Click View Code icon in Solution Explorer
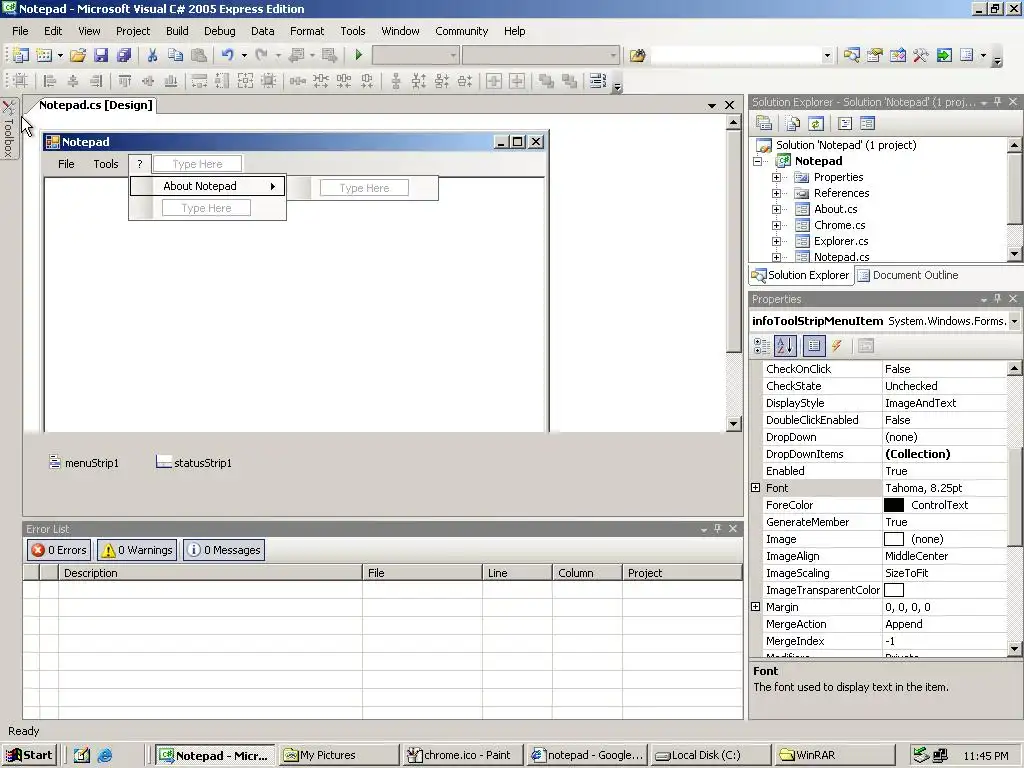This screenshot has height=768, width=1024. point(845,123)
